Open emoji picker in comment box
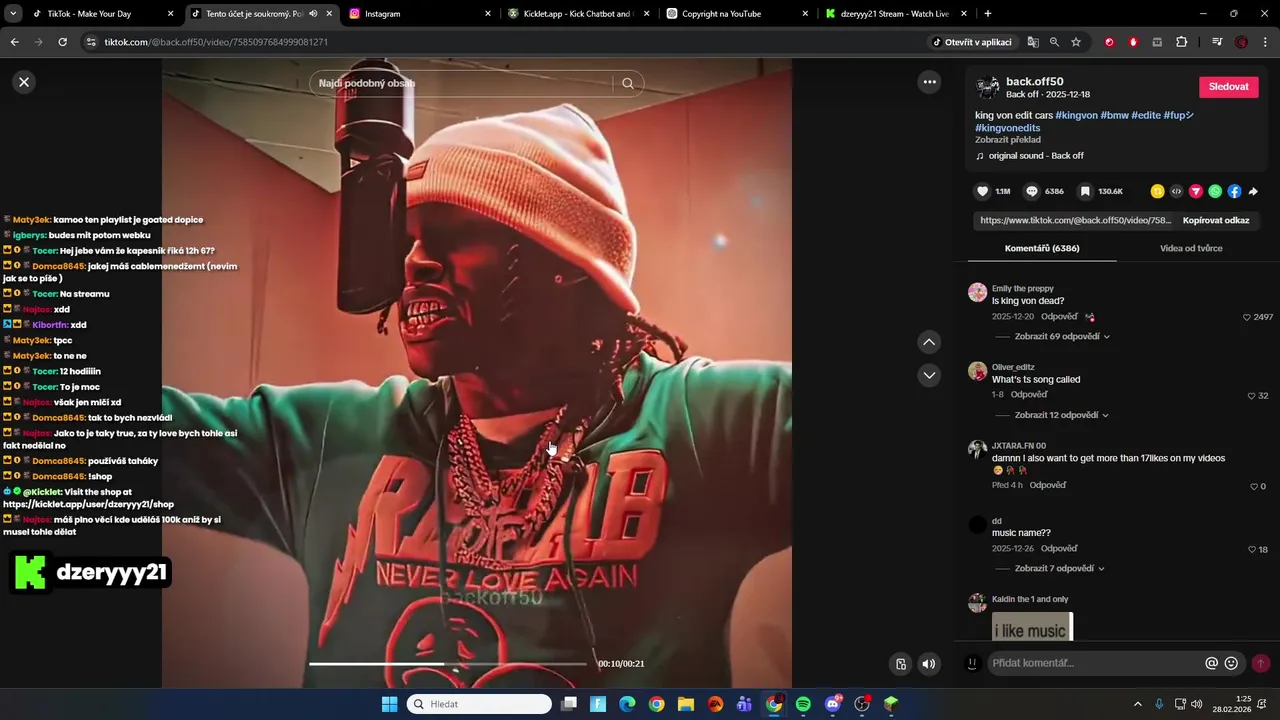Viewport: 1280px width, 720px height. click(1231, 663)
